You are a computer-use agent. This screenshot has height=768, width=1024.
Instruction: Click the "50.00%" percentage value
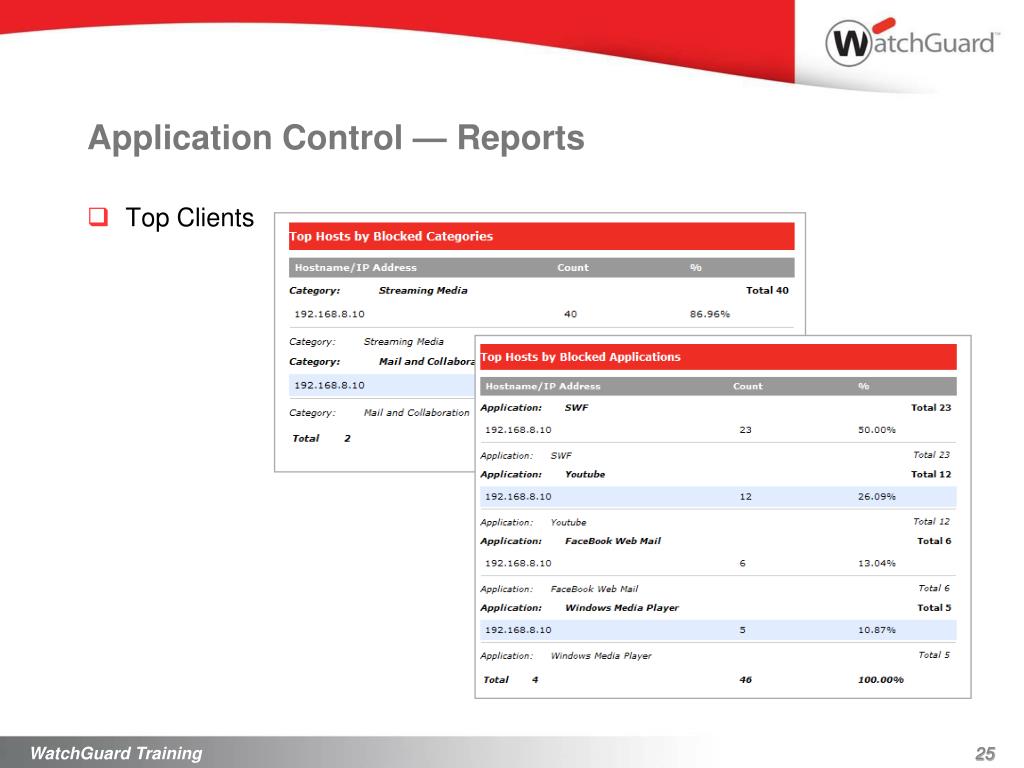[876, 430]
